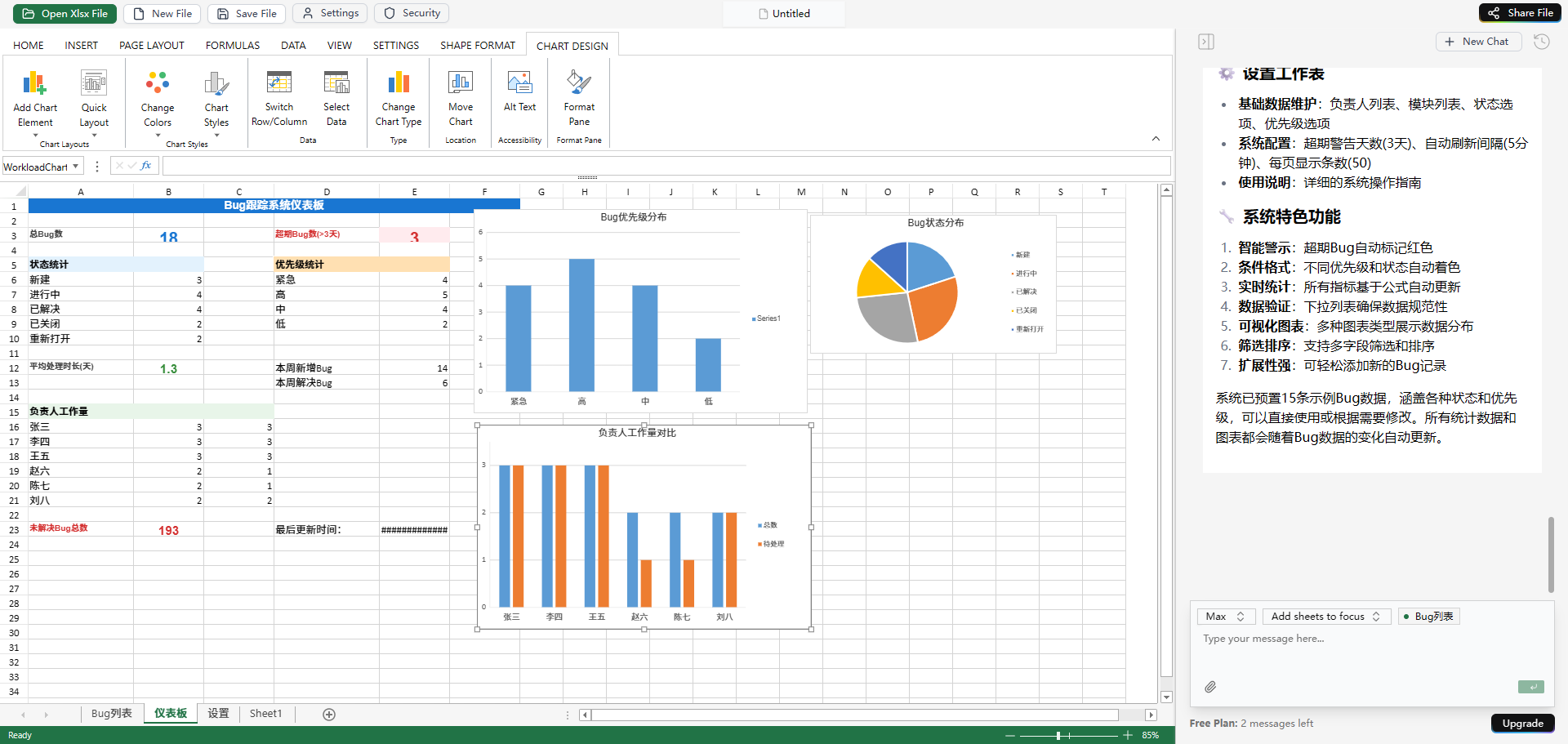Click the Open Xlsx File button

65,14
